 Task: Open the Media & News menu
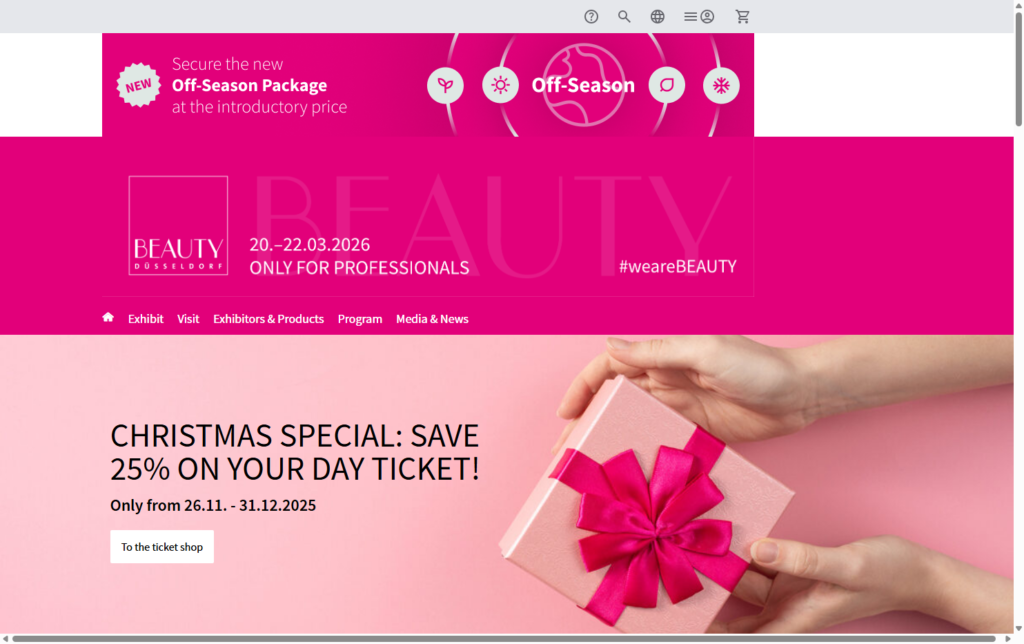click(432, 319)
